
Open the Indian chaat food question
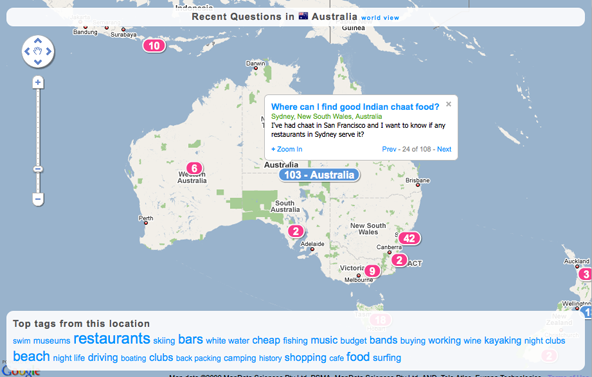pyautogui.click(x=355, y=107)
